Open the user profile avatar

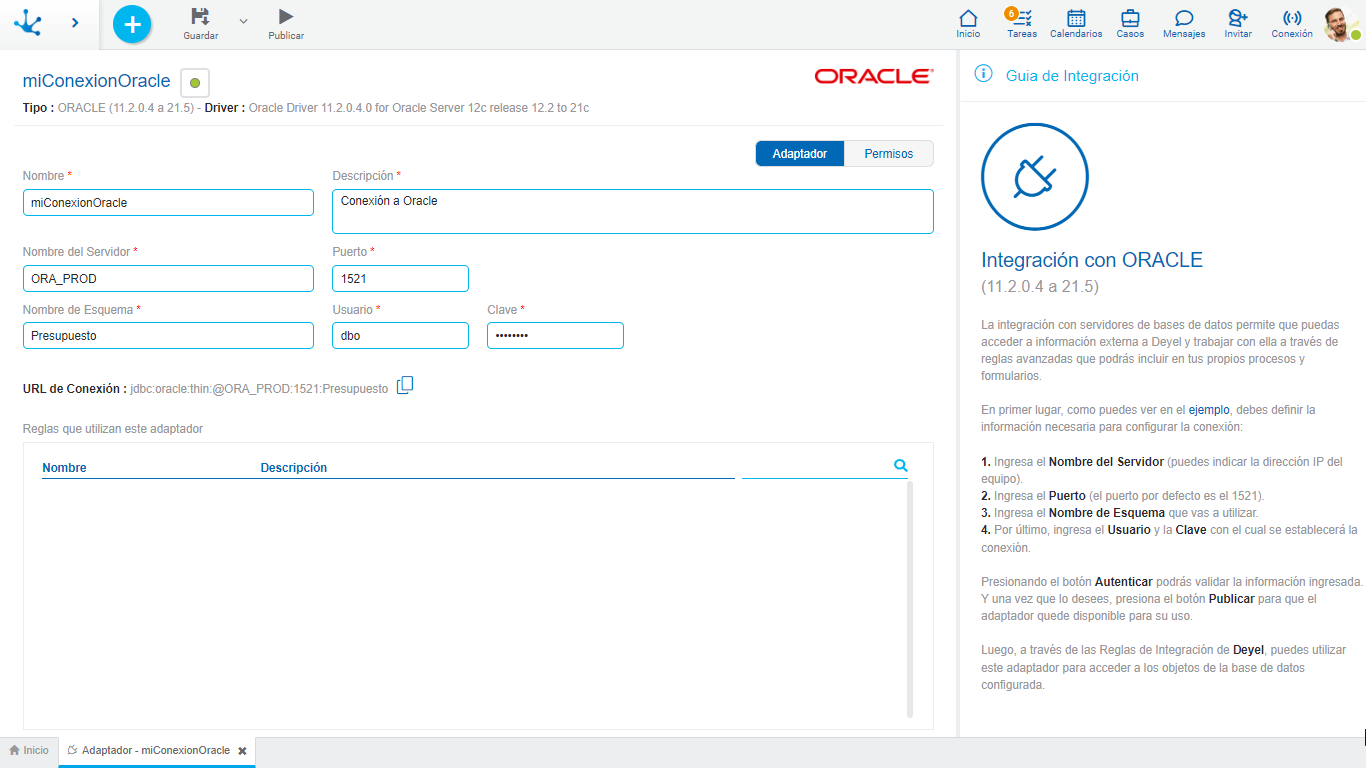pos(1340,24)
